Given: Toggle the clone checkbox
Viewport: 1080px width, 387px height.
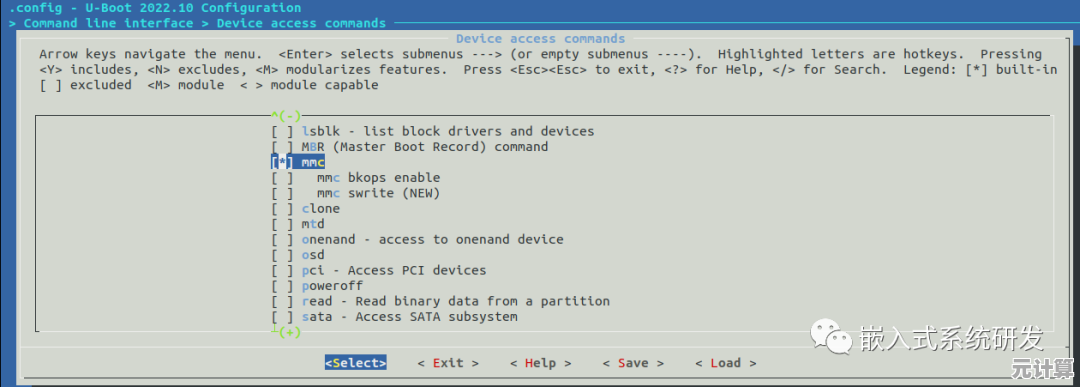Looking at the screenshot, I should coord(282,209).
